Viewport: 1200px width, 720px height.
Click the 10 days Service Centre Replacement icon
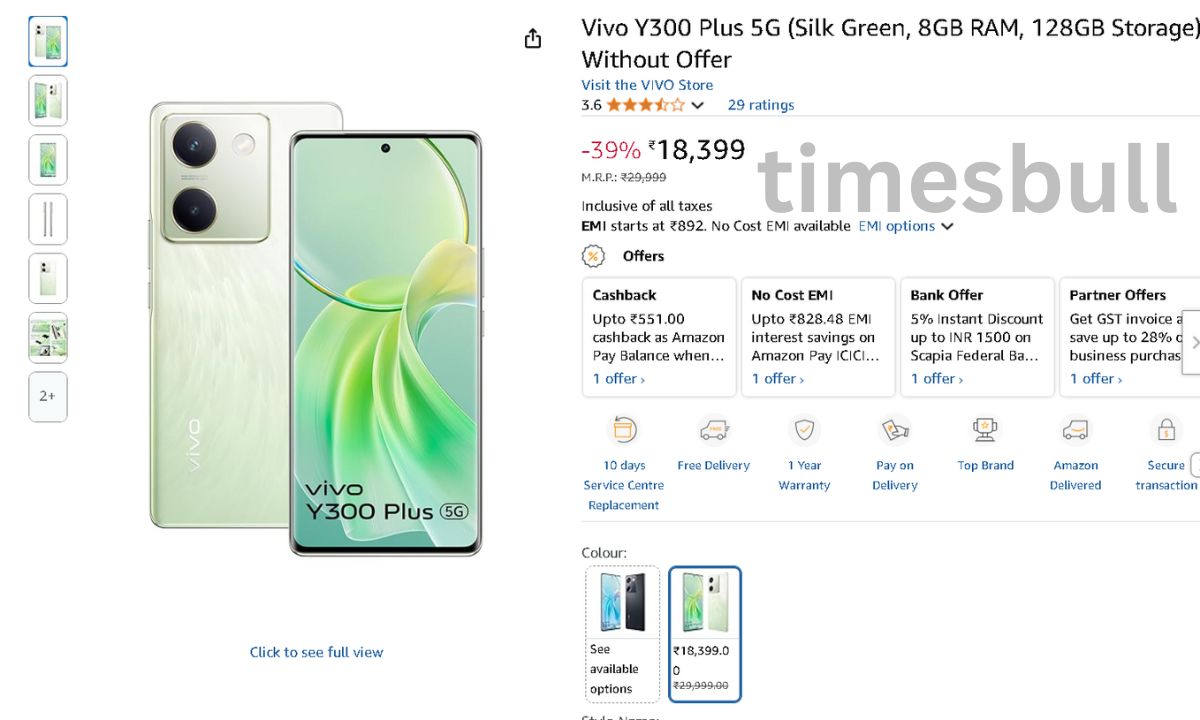point(624,431)
